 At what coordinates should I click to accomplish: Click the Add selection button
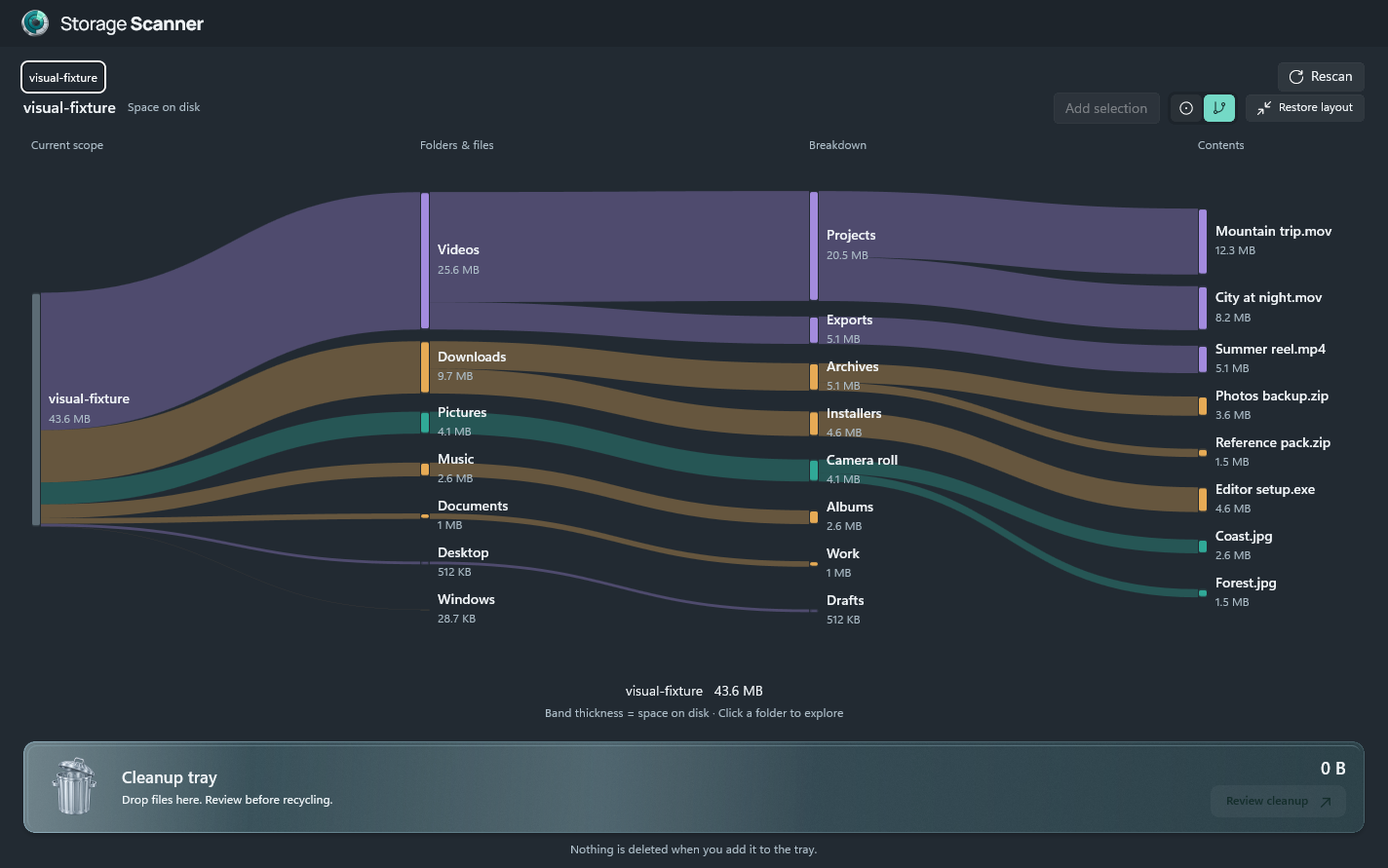1106,108
